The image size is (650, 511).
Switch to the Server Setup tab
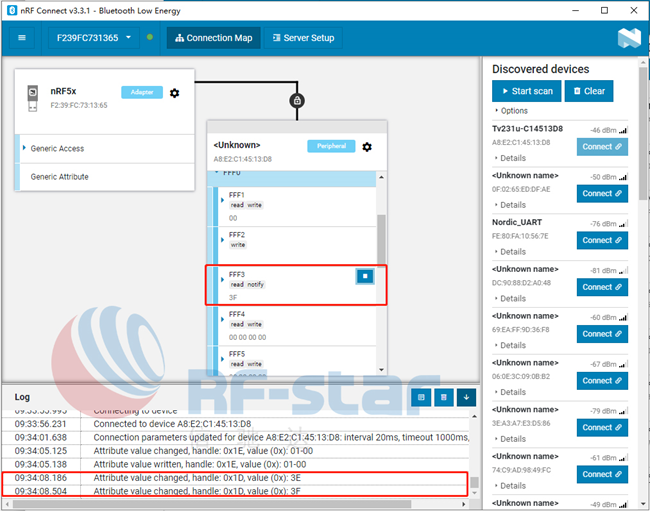tap(303, 38)
